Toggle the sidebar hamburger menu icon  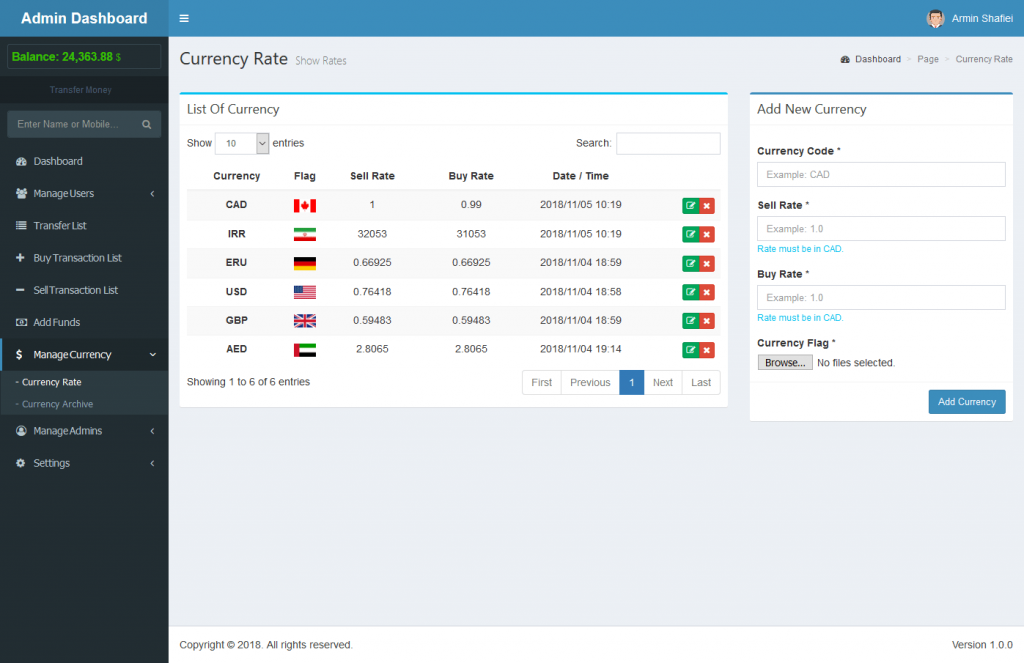point(184,18)
